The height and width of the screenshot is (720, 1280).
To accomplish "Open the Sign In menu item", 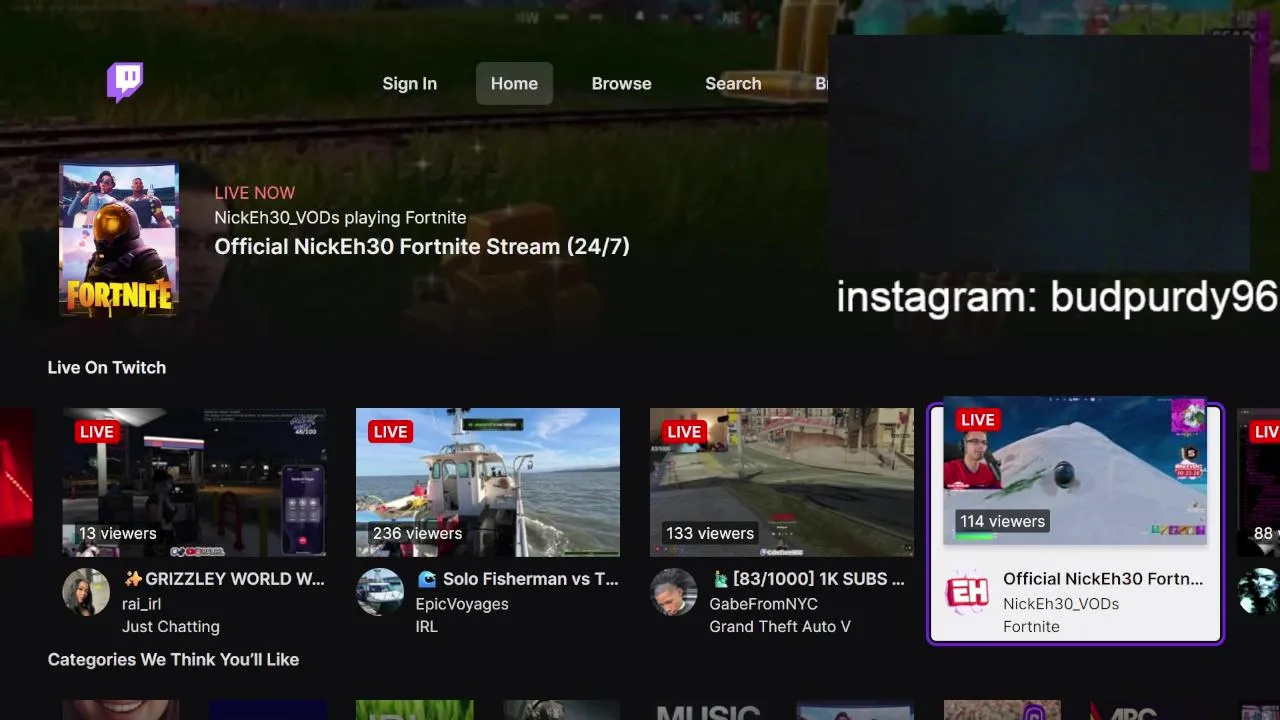I will 409,84.
